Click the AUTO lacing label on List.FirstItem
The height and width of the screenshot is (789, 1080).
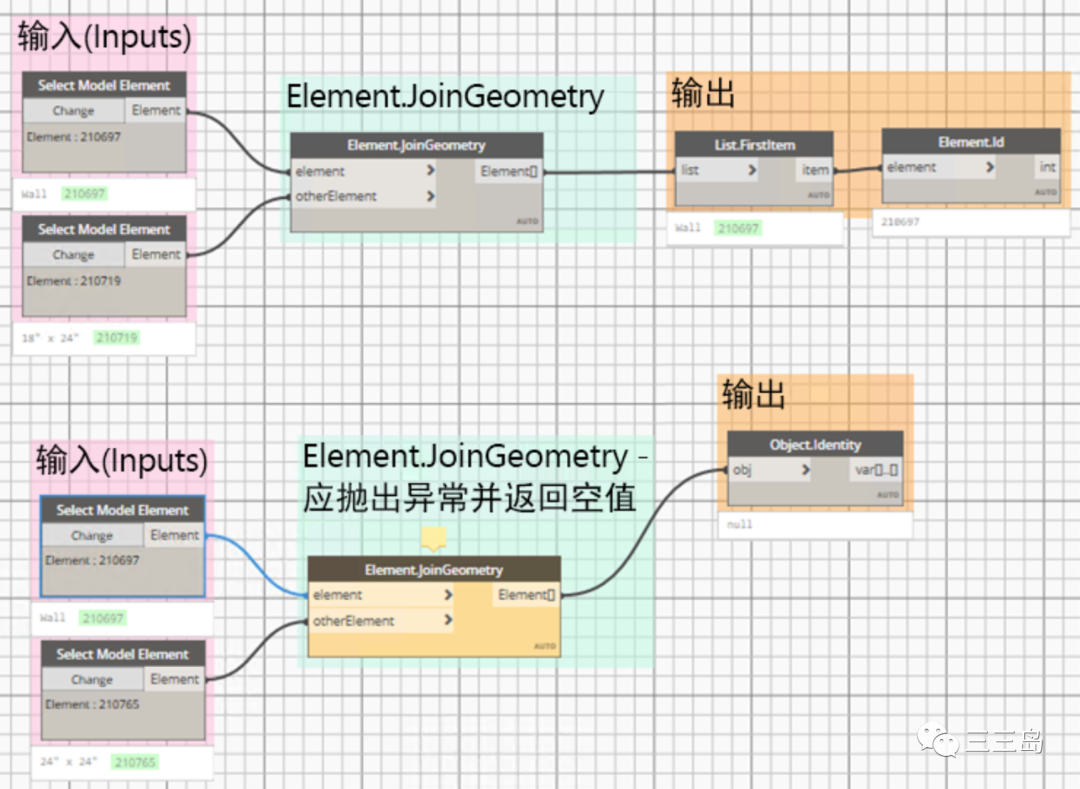[818, 195]
